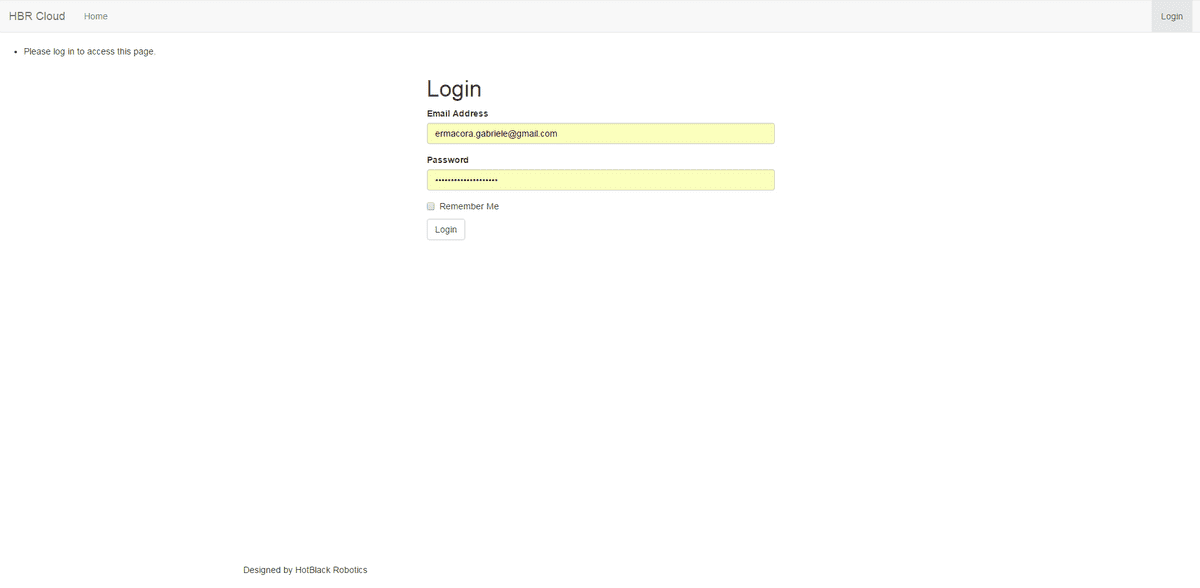Image resolution: width=1200 pixels, height=588 pixels.
Task: Open the HotBlack Robotics footer link
Action: pyautogui.click(x=331, y=570)
